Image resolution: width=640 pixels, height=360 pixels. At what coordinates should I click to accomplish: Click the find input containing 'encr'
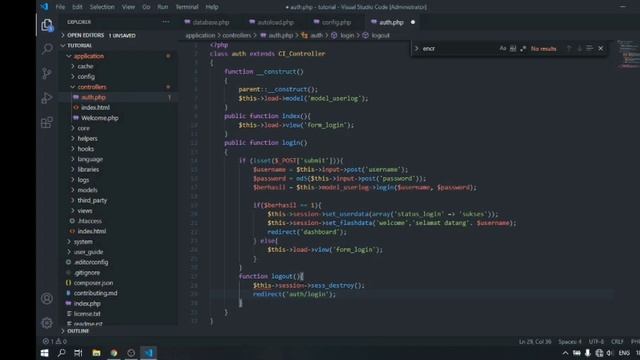point(459,49)
